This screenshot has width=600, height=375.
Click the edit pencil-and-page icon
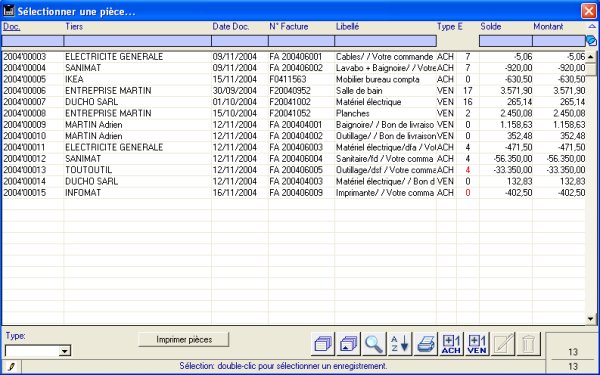[503, 343]
